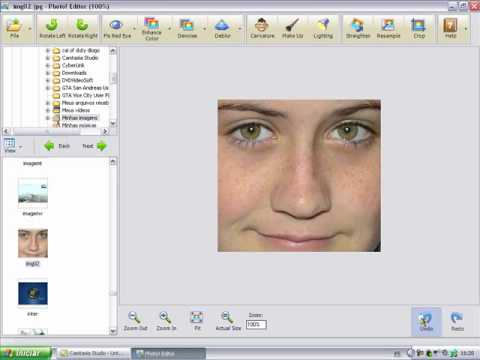This screenshot has height=360, width=480.
Task: Click the Rotate Left tool
Action: point(52,29)
